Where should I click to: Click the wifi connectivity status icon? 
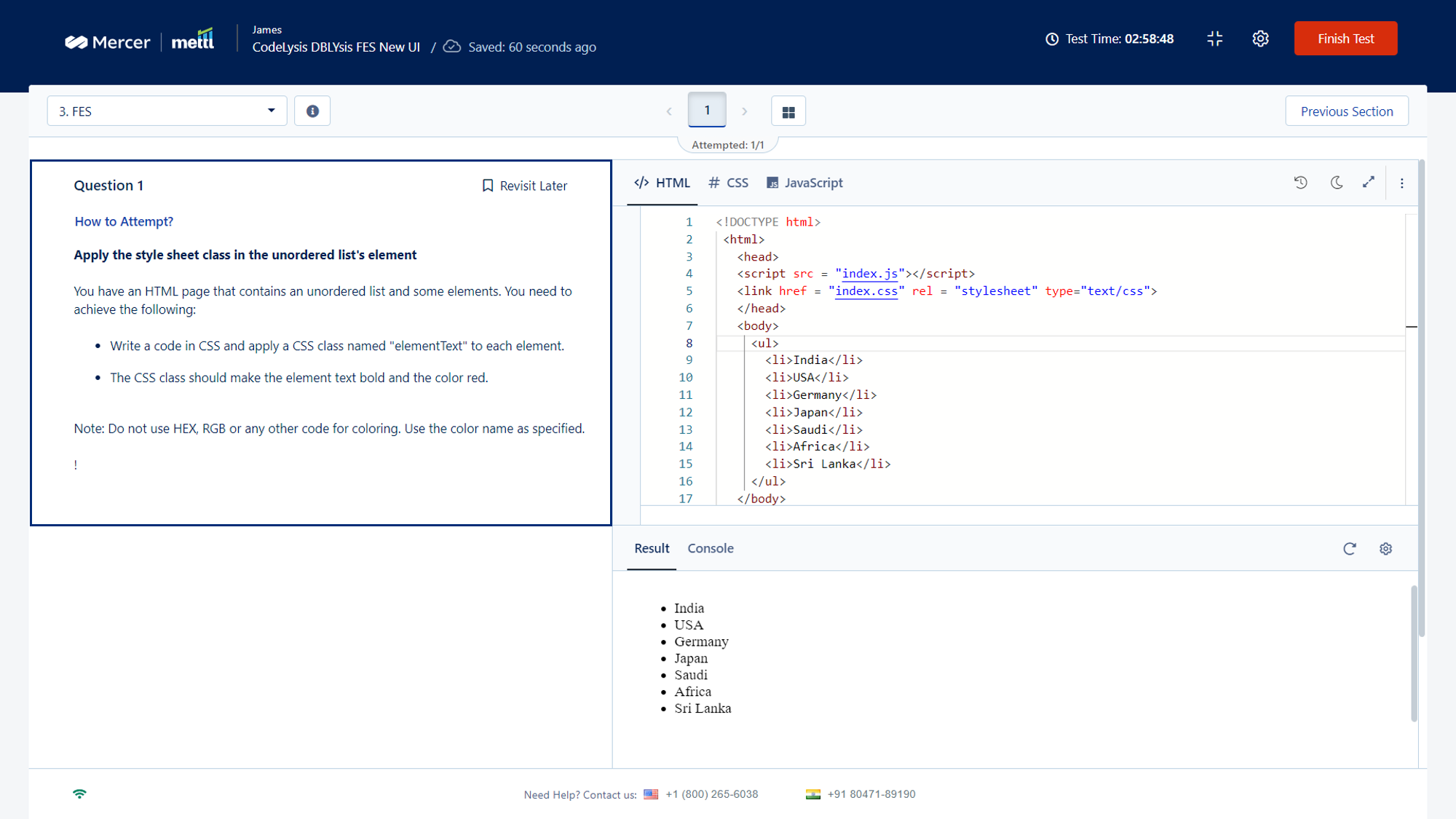[x=79, y=794]
